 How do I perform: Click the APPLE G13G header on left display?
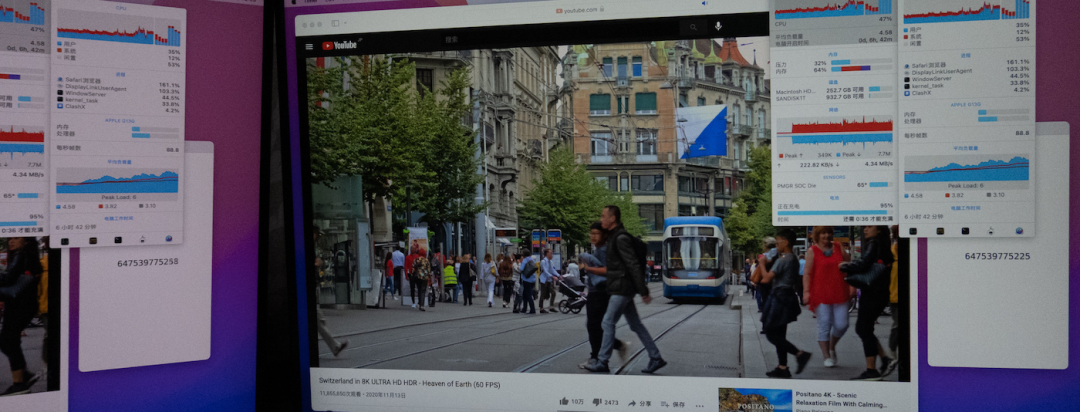118,121
